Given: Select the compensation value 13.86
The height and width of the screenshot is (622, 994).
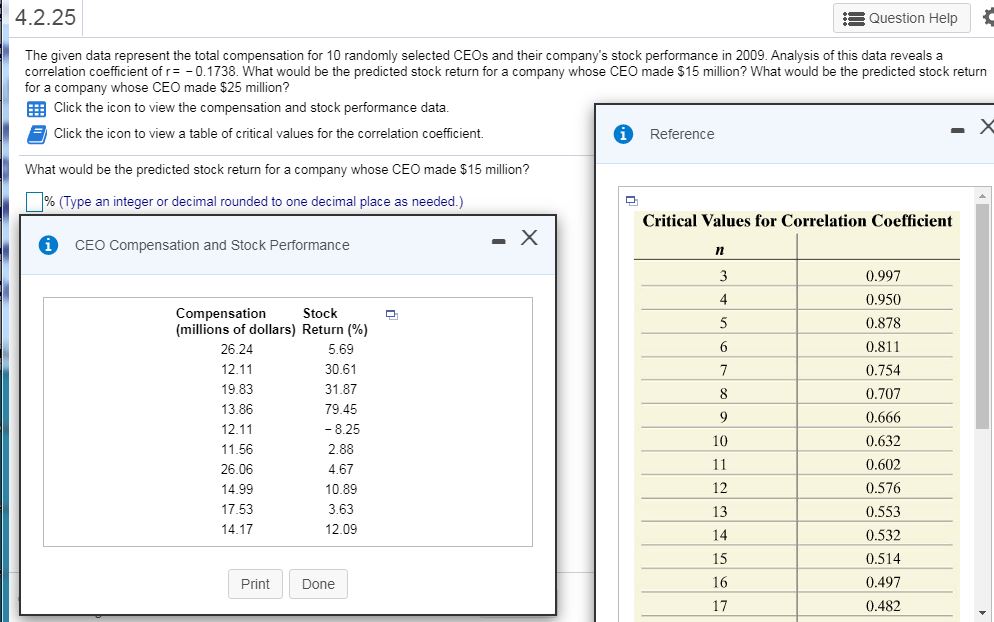Looking at the screenshot, I should [x=237, y=410].
